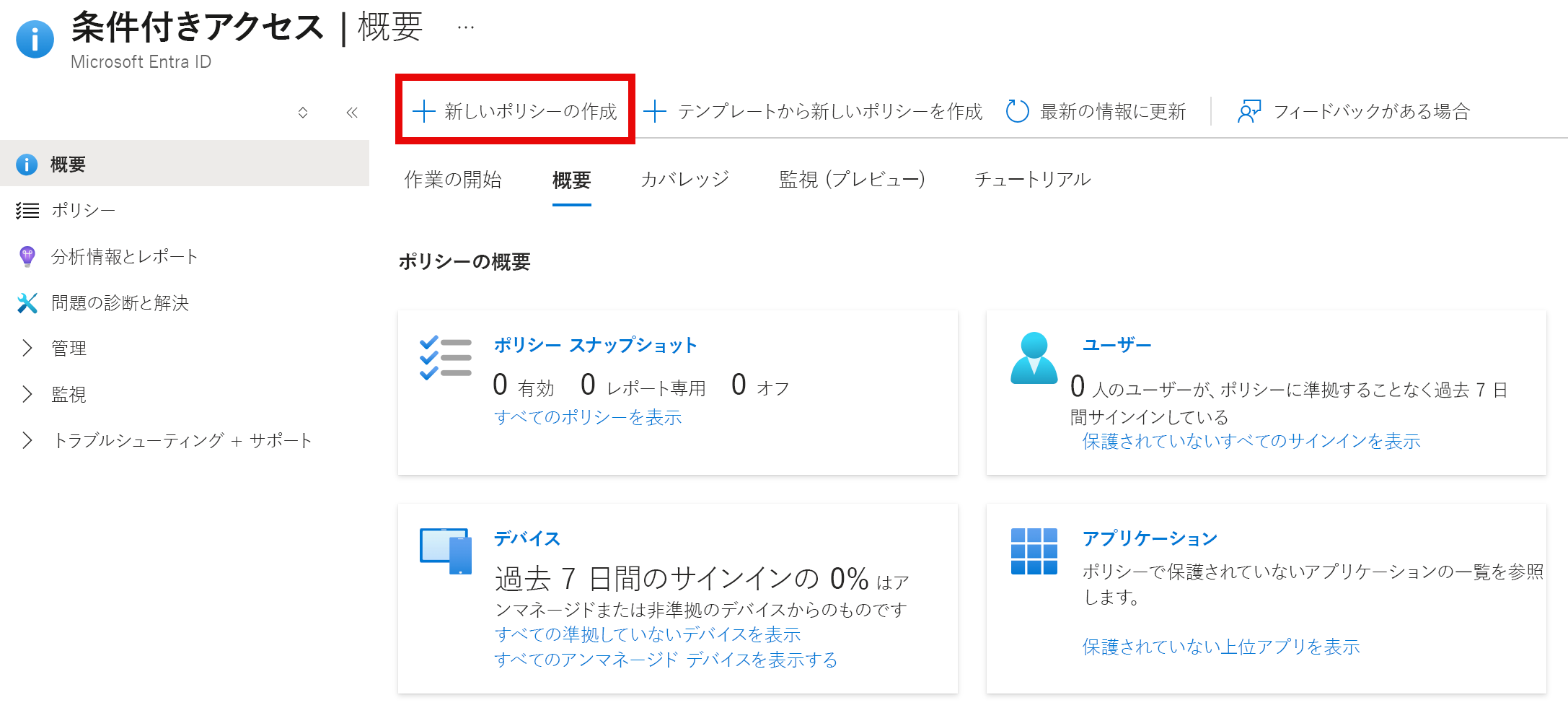Open すべてのアンマネージド デバイスを表示する link
This screenshot has height=726, width=1568.
pos(666,660)
